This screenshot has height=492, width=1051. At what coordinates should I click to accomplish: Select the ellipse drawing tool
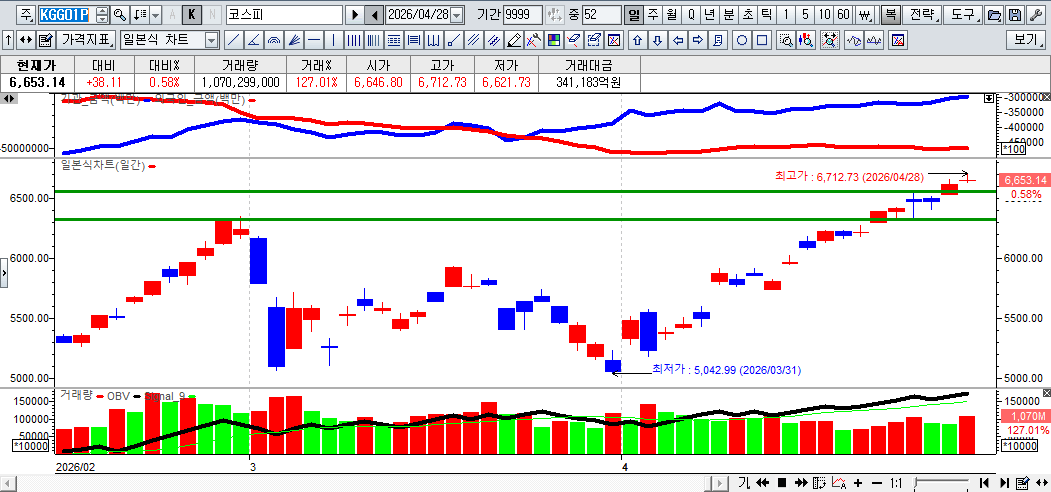click(742, 40)
